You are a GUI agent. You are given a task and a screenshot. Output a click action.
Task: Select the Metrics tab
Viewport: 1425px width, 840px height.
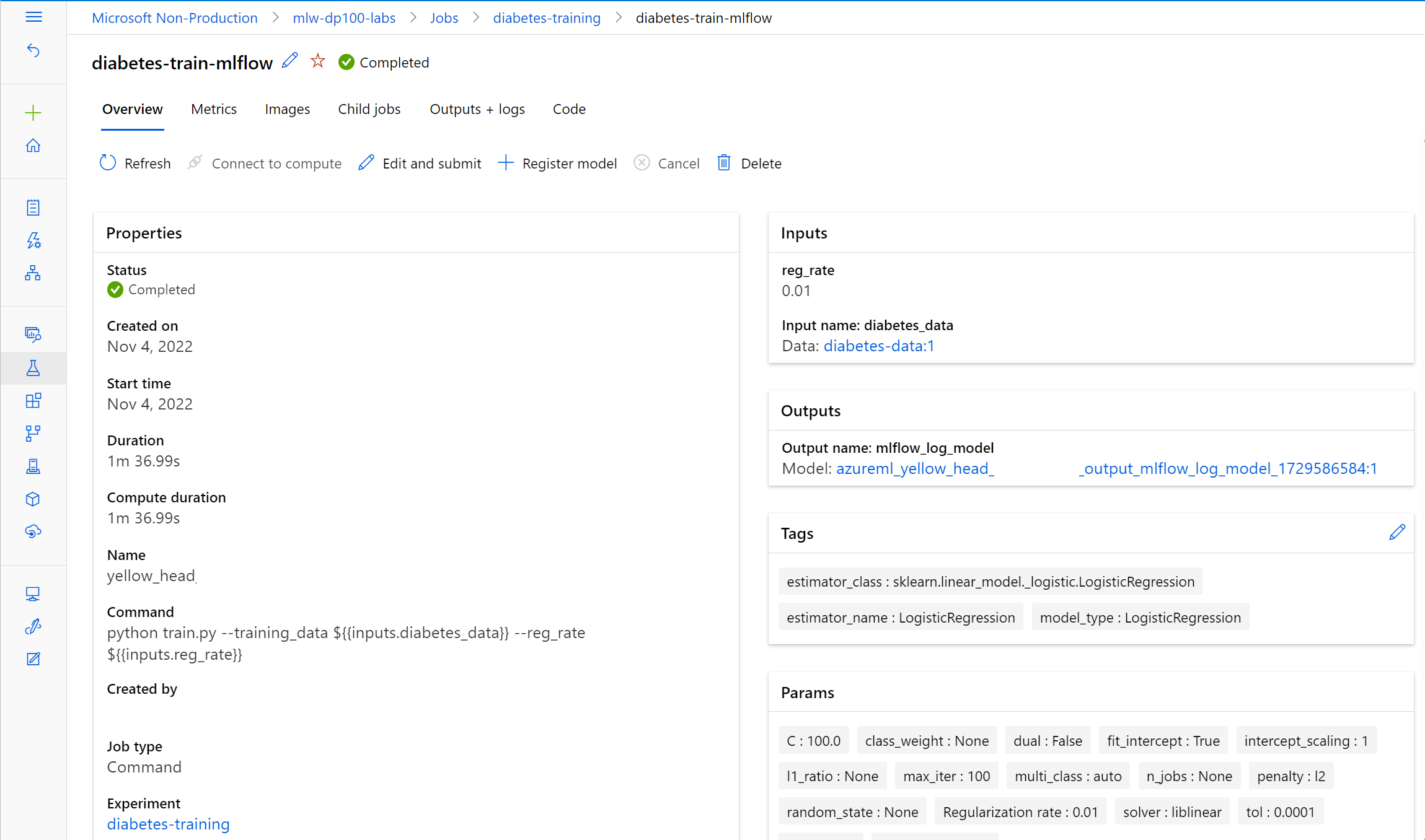(214, 108)
